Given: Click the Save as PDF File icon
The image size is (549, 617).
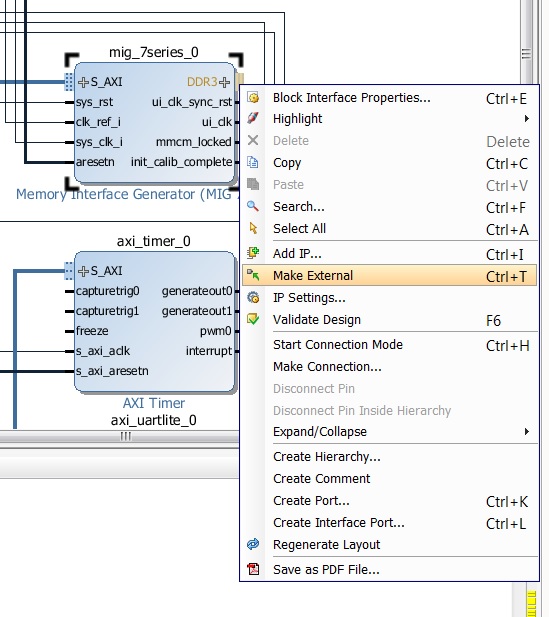Looking at the screenshot, I should click(253, 569).
